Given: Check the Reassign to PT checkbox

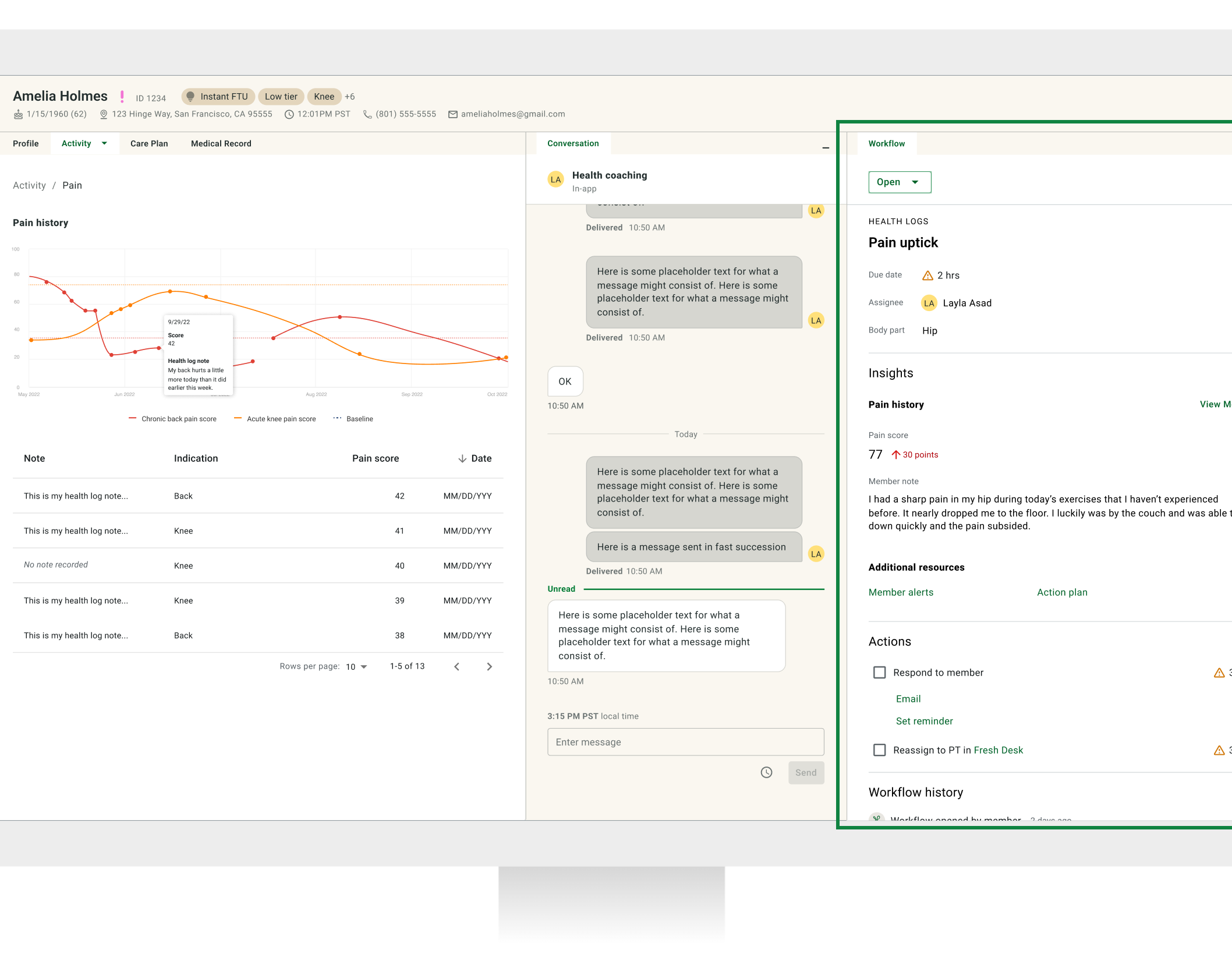Looking at the screenshot, I should click(x=880, y=750).
